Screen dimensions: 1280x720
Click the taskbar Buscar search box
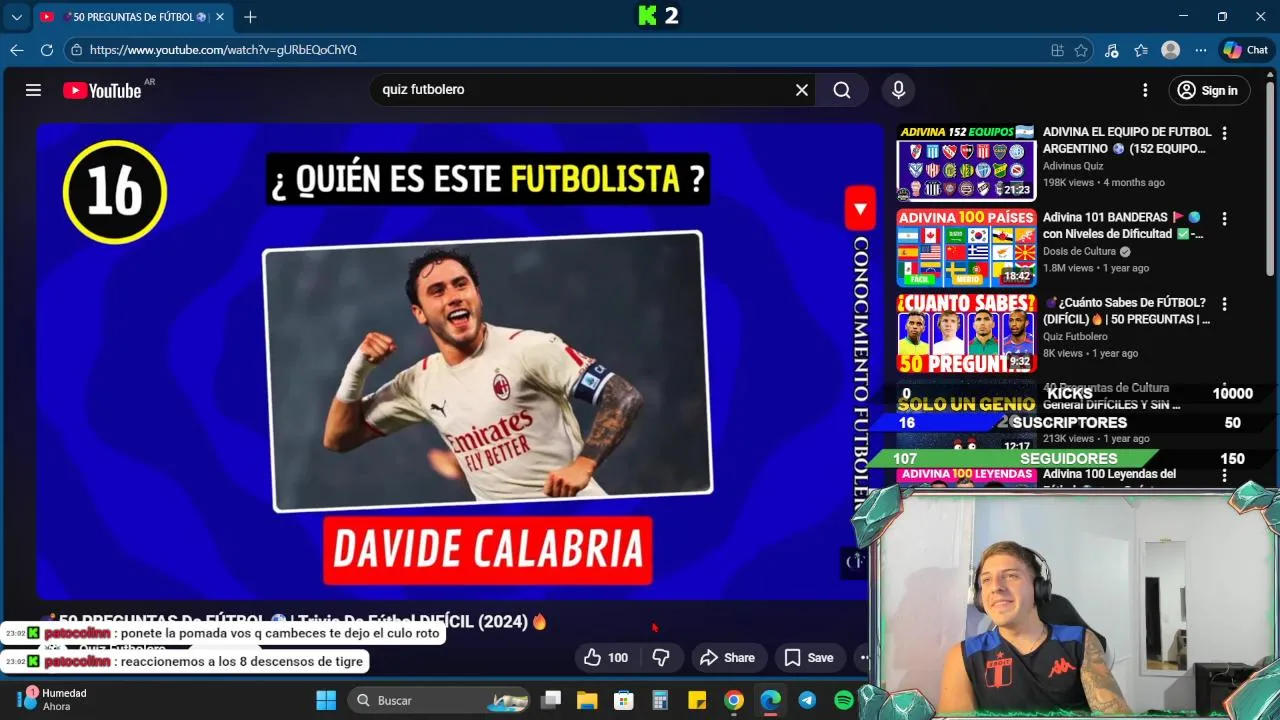click(438, 700)
